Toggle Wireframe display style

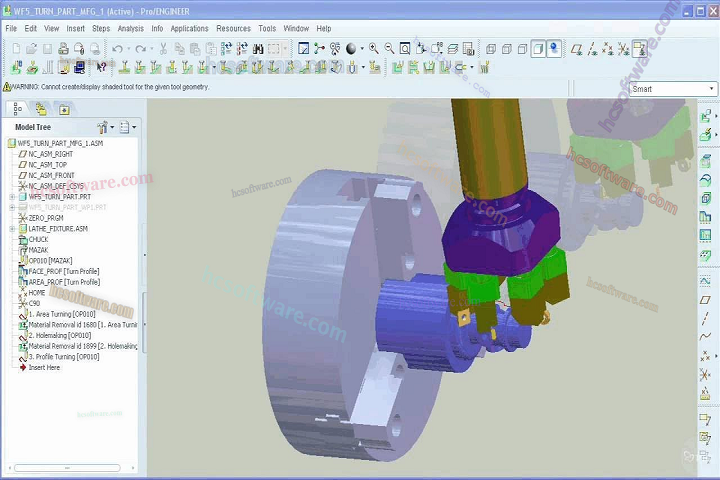[491, 49]
